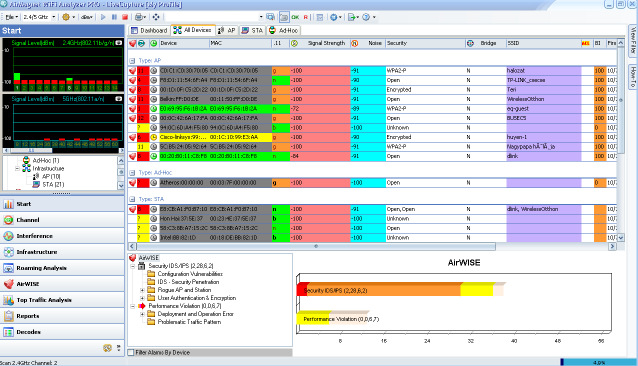Open the Reports navigation screen
Image resolution: width=638 pixels, height=366 pixels.
pos(62,316)
